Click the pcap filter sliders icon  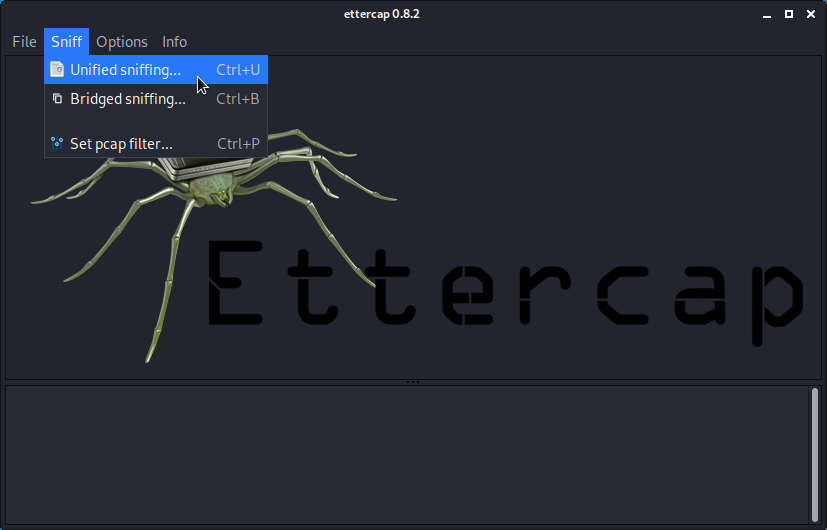tap(57, 143)
